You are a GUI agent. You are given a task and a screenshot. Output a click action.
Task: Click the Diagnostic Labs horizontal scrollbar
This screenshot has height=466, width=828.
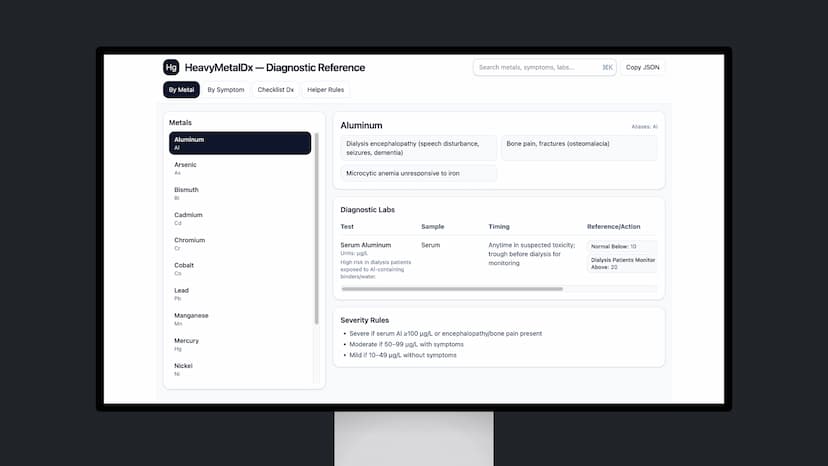point(452,289)
